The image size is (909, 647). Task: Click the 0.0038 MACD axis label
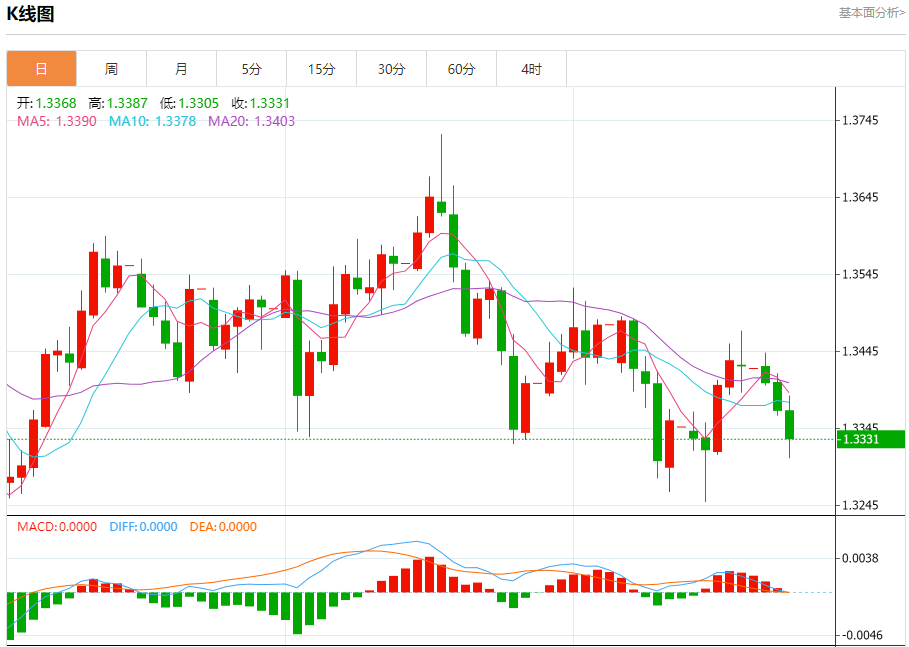click(x=860, y=558)
